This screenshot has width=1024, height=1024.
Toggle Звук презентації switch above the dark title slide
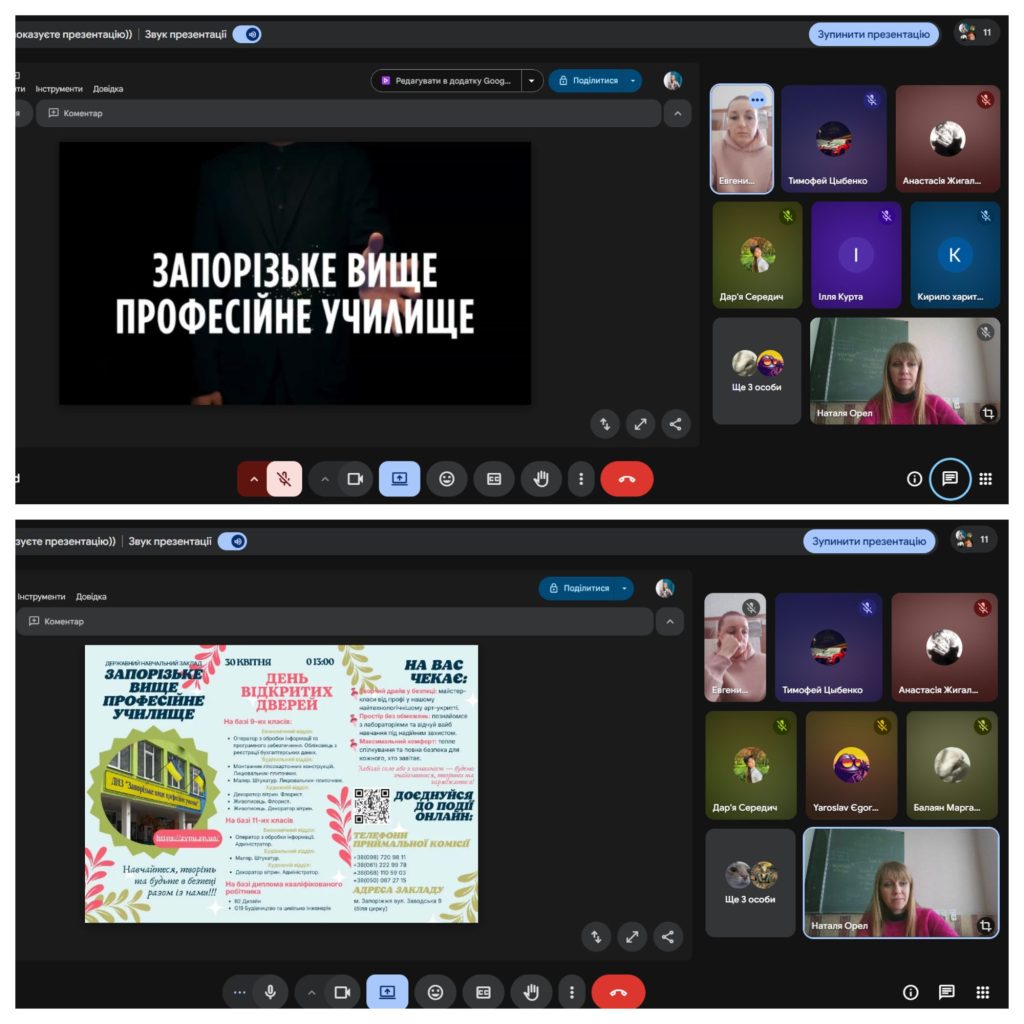coord(247,34)
